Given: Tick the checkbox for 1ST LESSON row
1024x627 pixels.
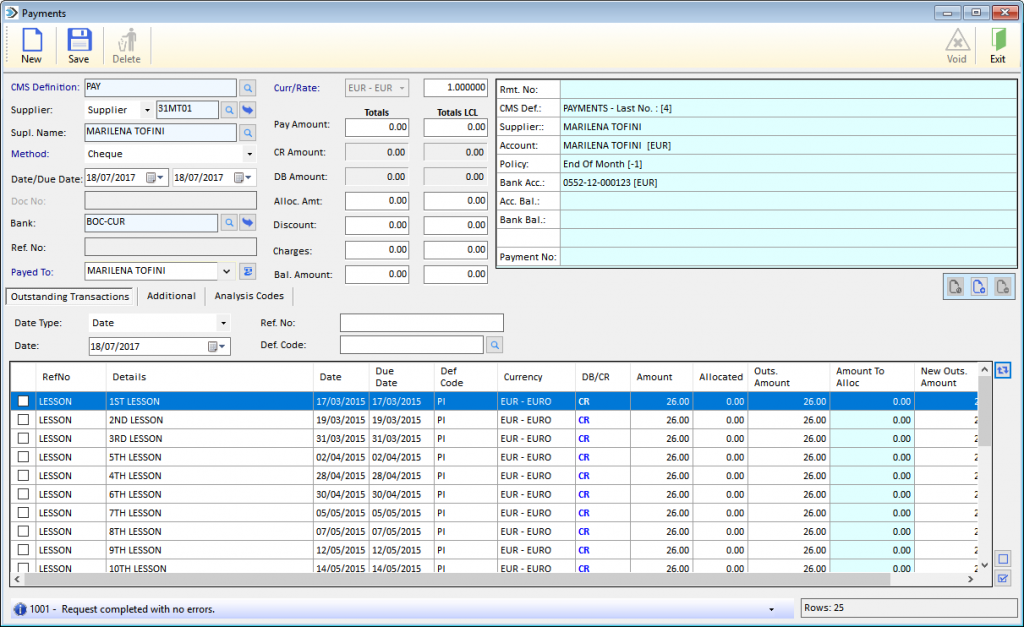Looking at the screenshot, I should [x=24, y=401].
